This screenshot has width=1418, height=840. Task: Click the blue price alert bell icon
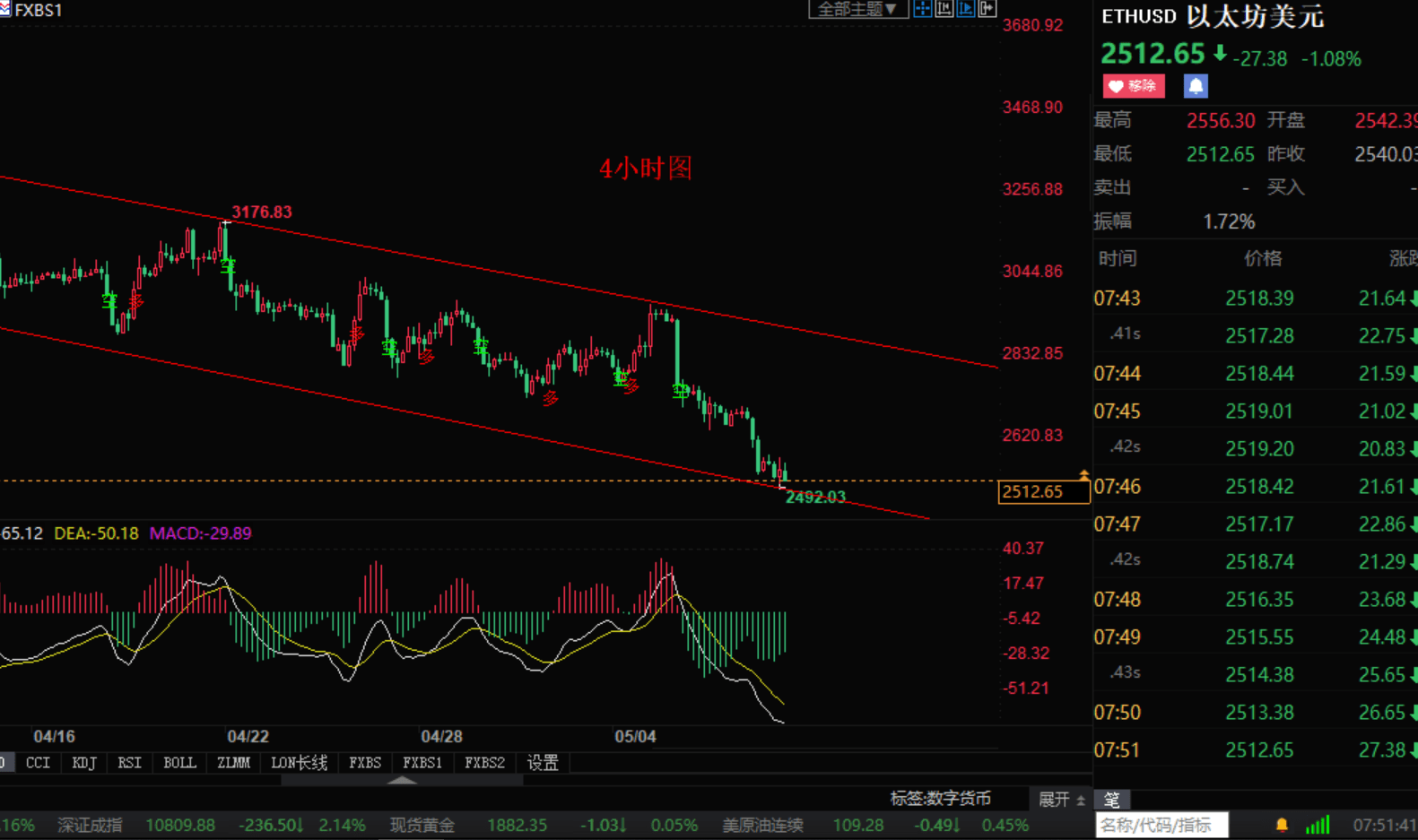(1196, 86)
